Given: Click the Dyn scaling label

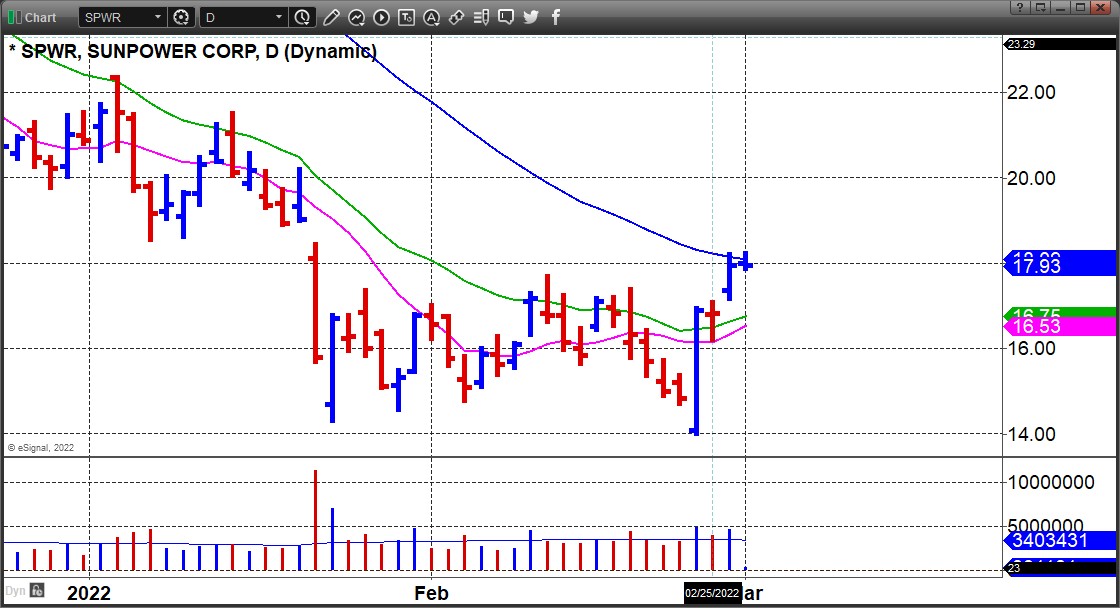Looking at the screenshot, I should tap(15, 591).
